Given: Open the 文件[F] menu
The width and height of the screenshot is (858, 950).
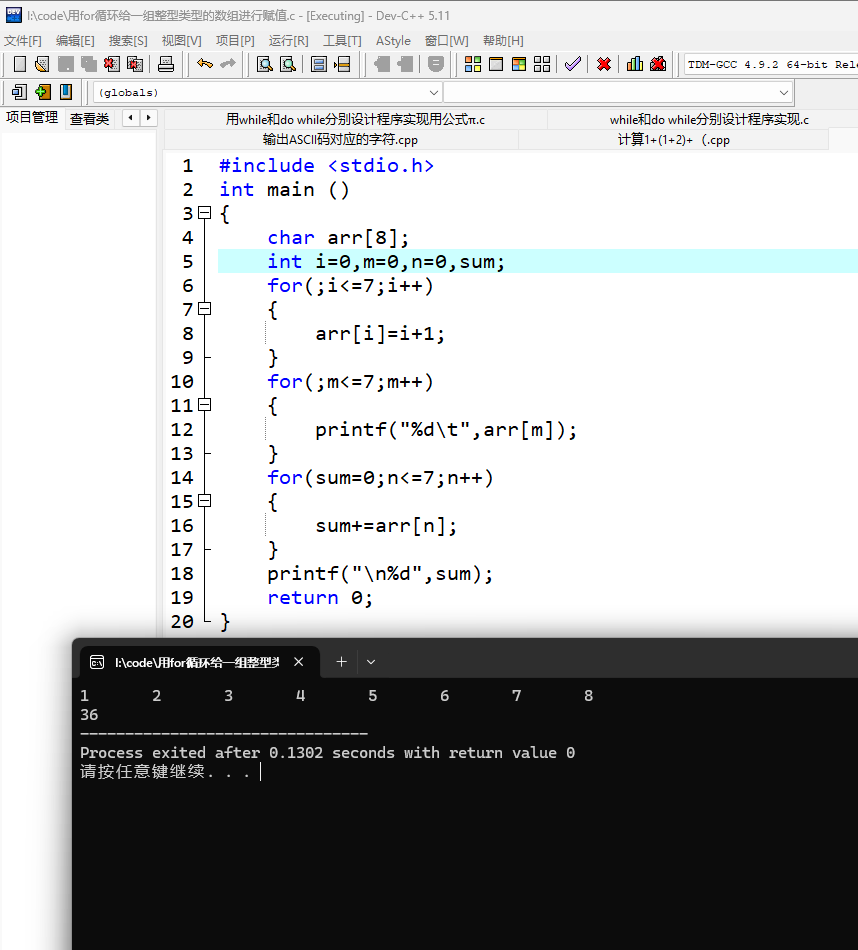Looking at the screenshot, I should point(23,41).
